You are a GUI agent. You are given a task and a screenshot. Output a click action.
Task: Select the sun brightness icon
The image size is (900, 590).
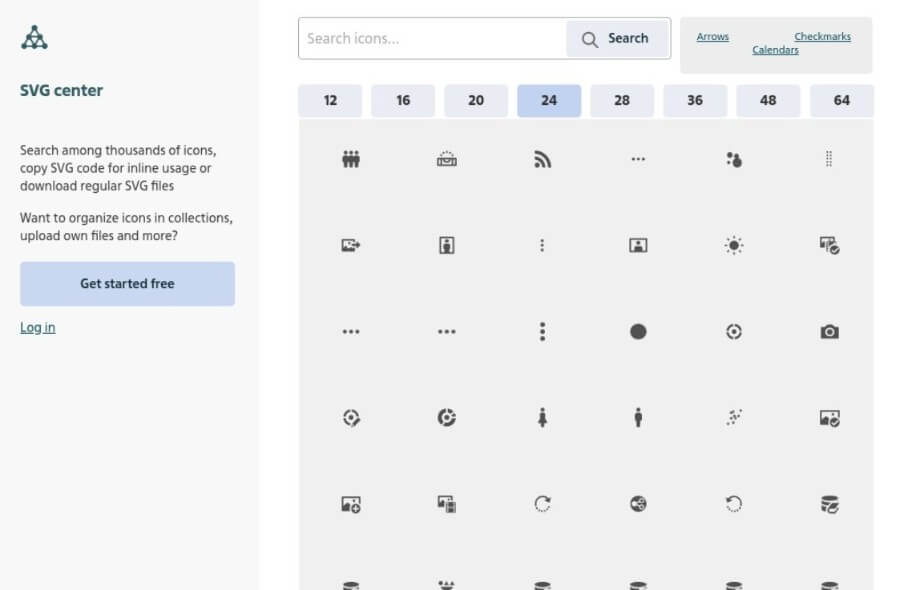(x=734, y=246)
